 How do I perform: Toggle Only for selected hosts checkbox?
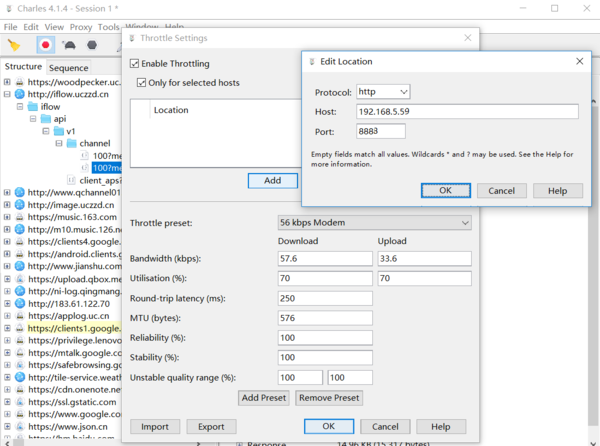pos(142,83)
